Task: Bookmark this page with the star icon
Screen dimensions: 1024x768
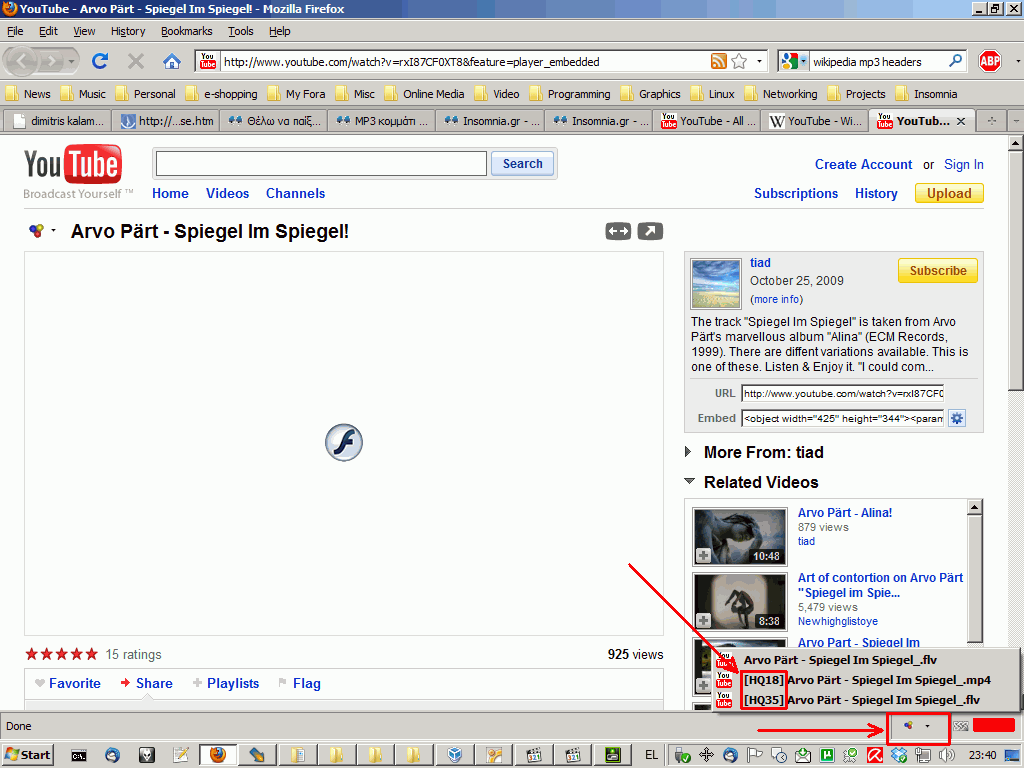Action: (739, 61)
